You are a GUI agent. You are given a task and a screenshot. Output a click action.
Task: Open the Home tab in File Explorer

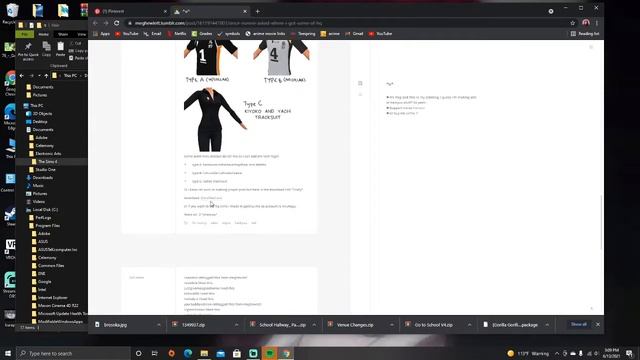[43, 34]
